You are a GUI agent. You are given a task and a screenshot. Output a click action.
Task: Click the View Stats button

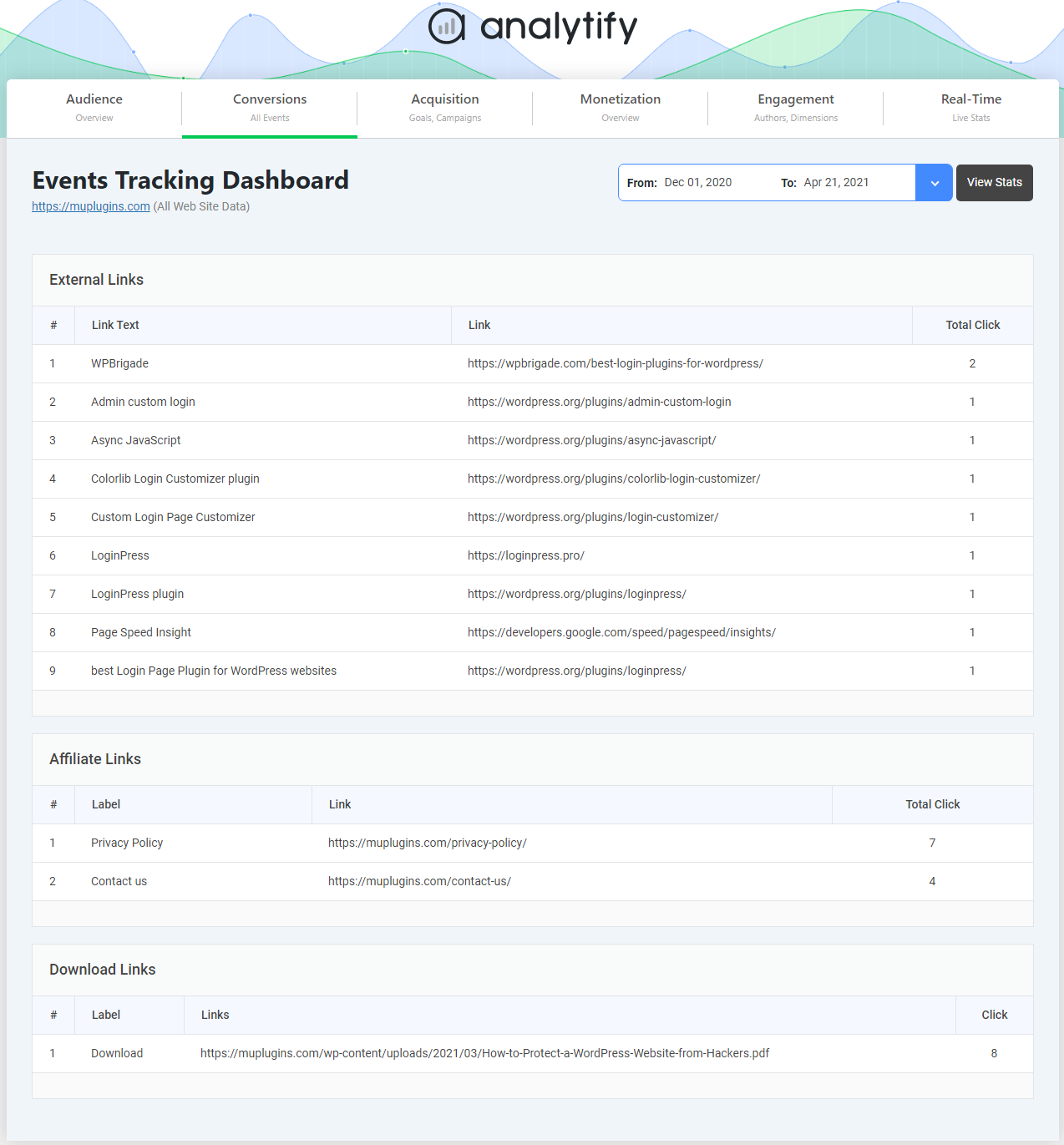[995, 183]
